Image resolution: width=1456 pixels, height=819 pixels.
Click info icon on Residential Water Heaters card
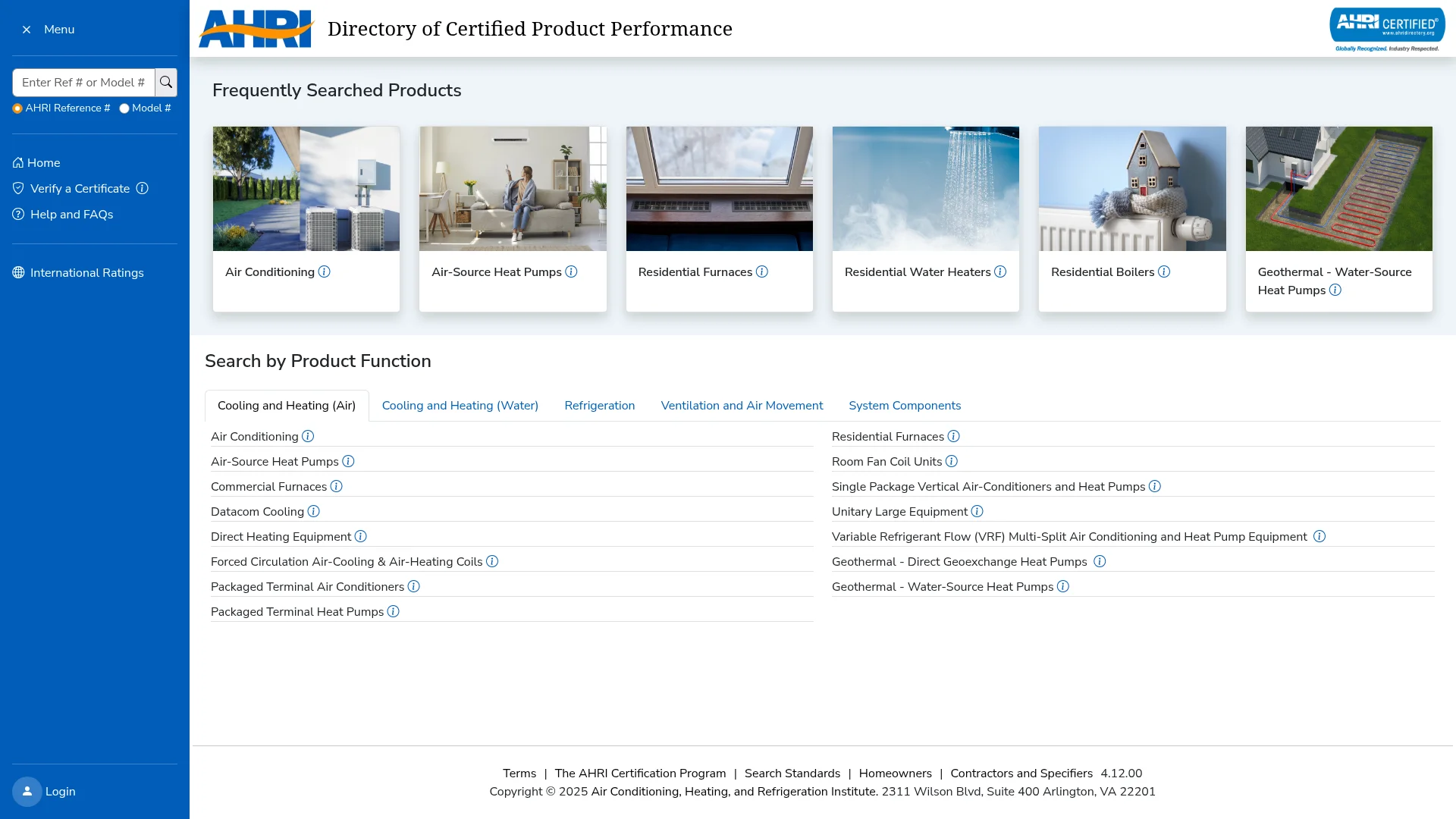tap(1000, 271)
